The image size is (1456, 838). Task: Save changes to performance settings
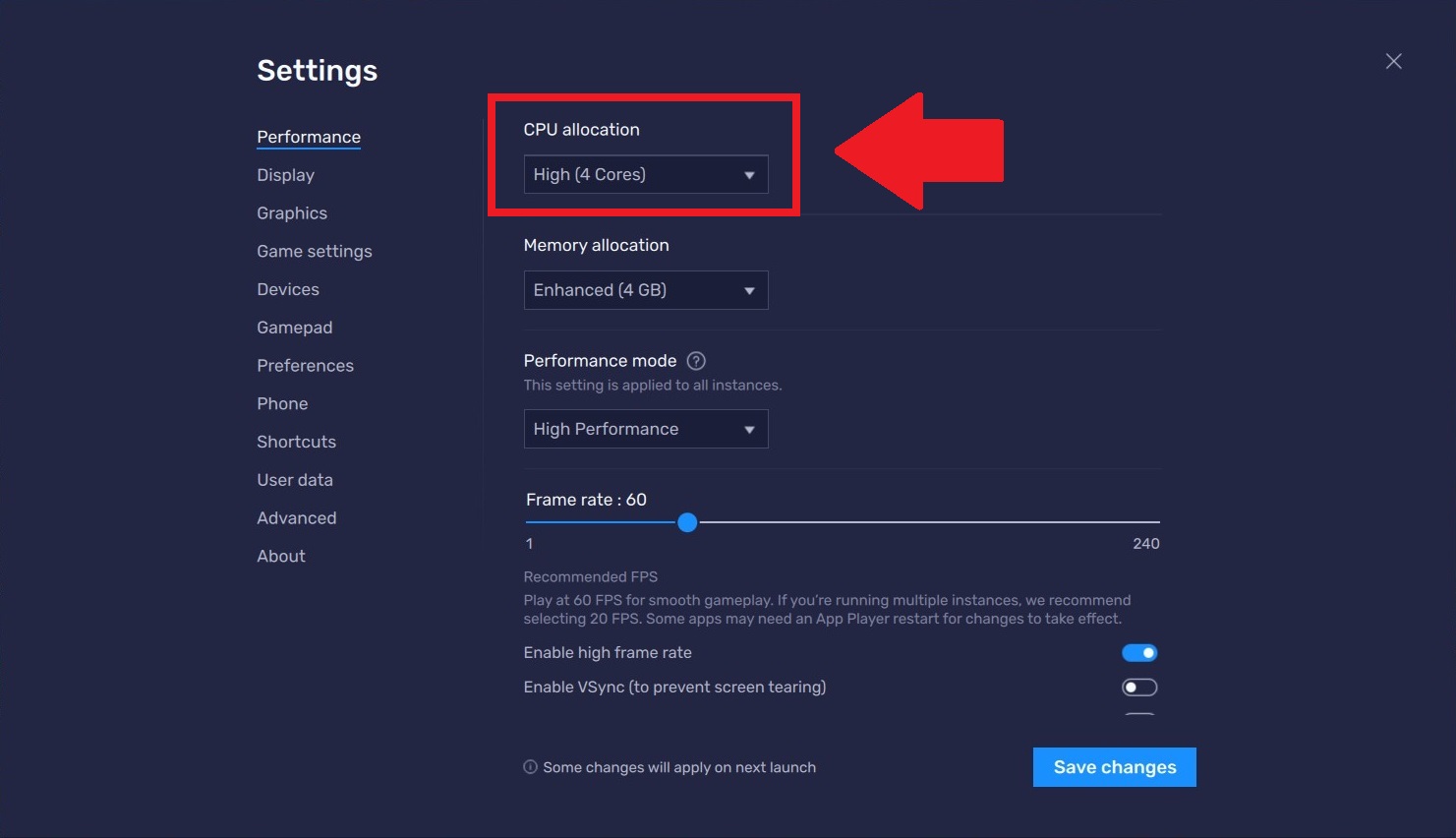tap(1114, 766)
